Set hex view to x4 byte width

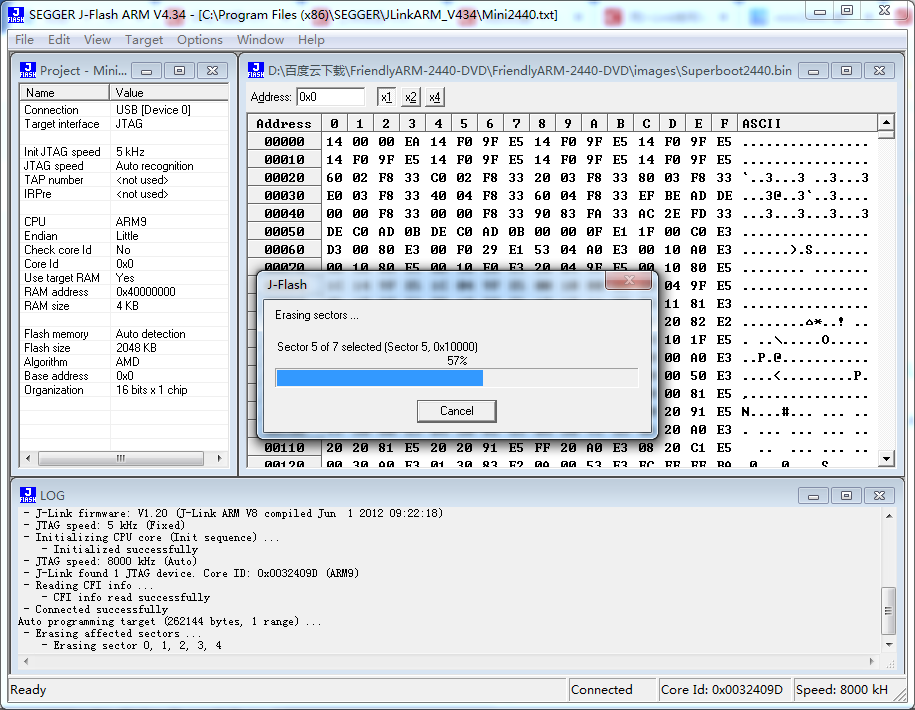tap(434, 97)
